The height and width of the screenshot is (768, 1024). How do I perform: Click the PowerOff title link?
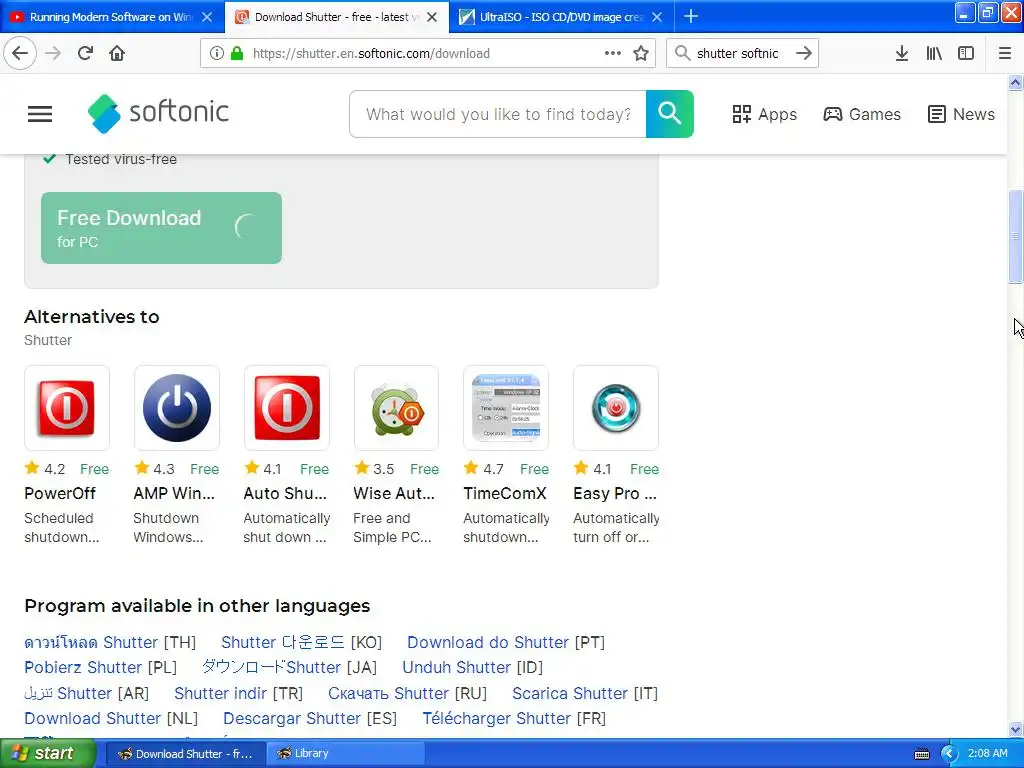[x=59, y=494]
